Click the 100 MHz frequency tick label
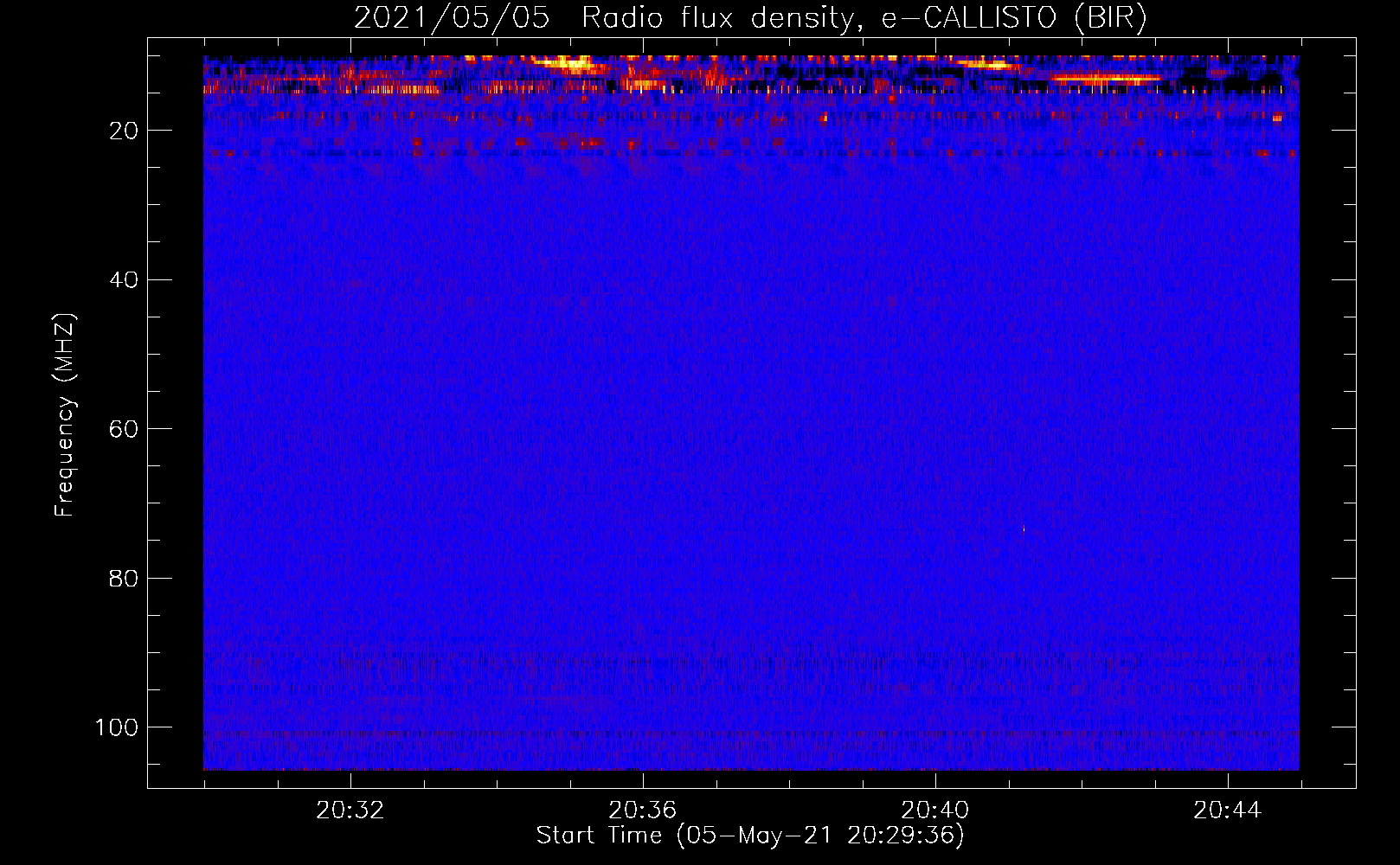The height and width of the screenshot is (865, 1400). coord(117,727)
